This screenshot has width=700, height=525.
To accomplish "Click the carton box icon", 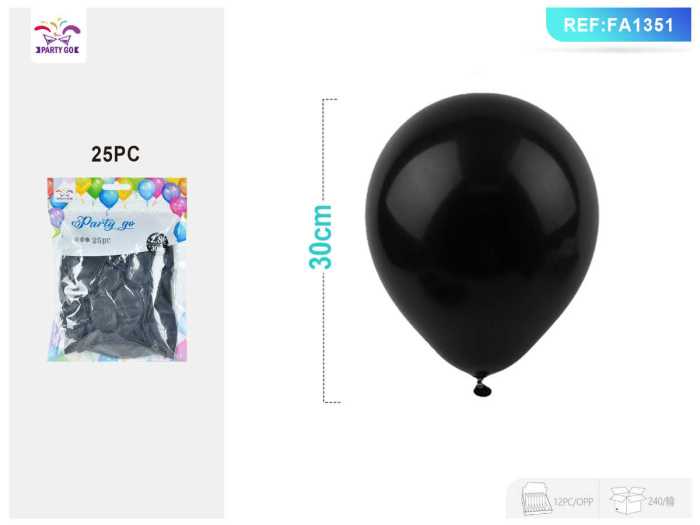I will point(628,500).
